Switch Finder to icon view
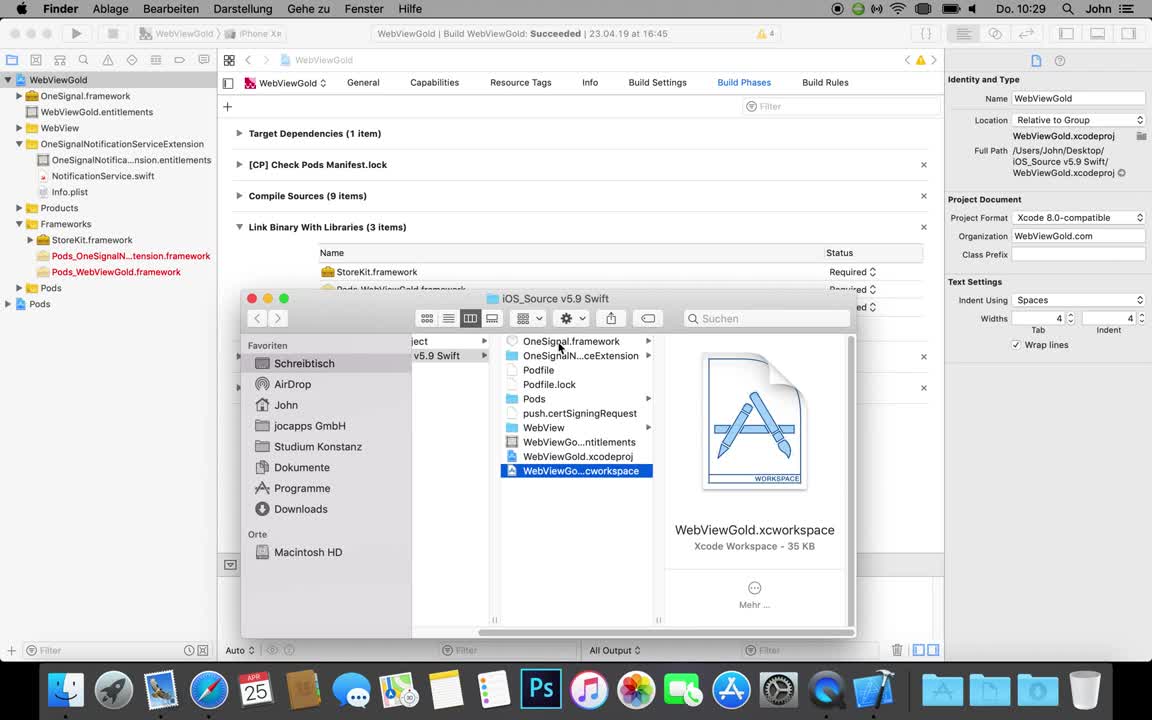This screenshot has height=720, width=1152. coord(427,318)
